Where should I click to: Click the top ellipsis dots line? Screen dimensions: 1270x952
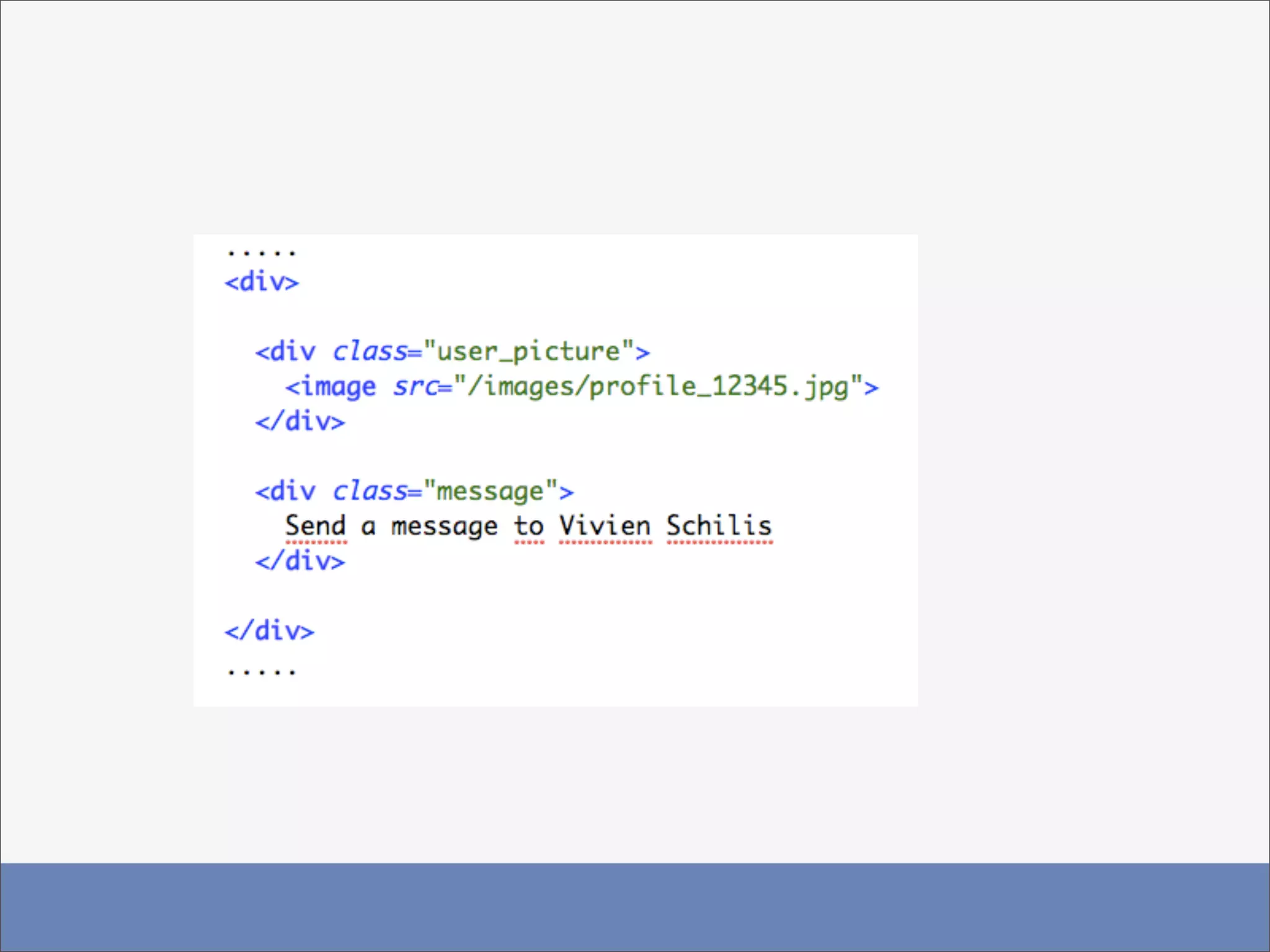click(x=261, y=253)
